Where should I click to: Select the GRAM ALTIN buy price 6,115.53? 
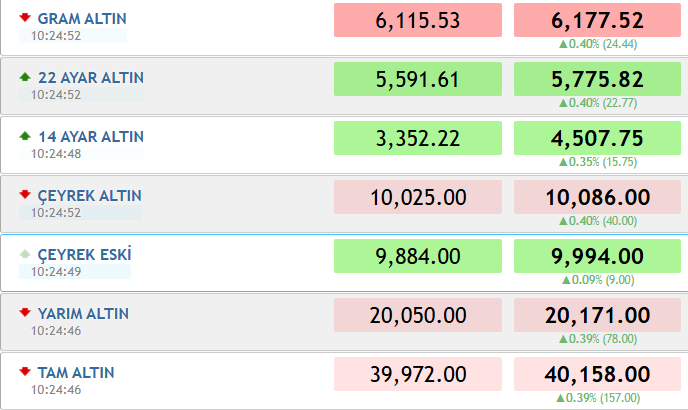point(418,20)
